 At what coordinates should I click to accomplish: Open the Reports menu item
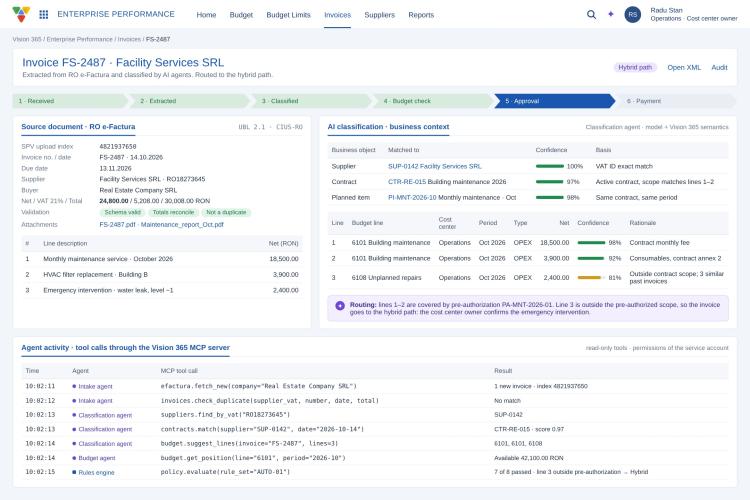pyautogui.click(x=421, y=15)
